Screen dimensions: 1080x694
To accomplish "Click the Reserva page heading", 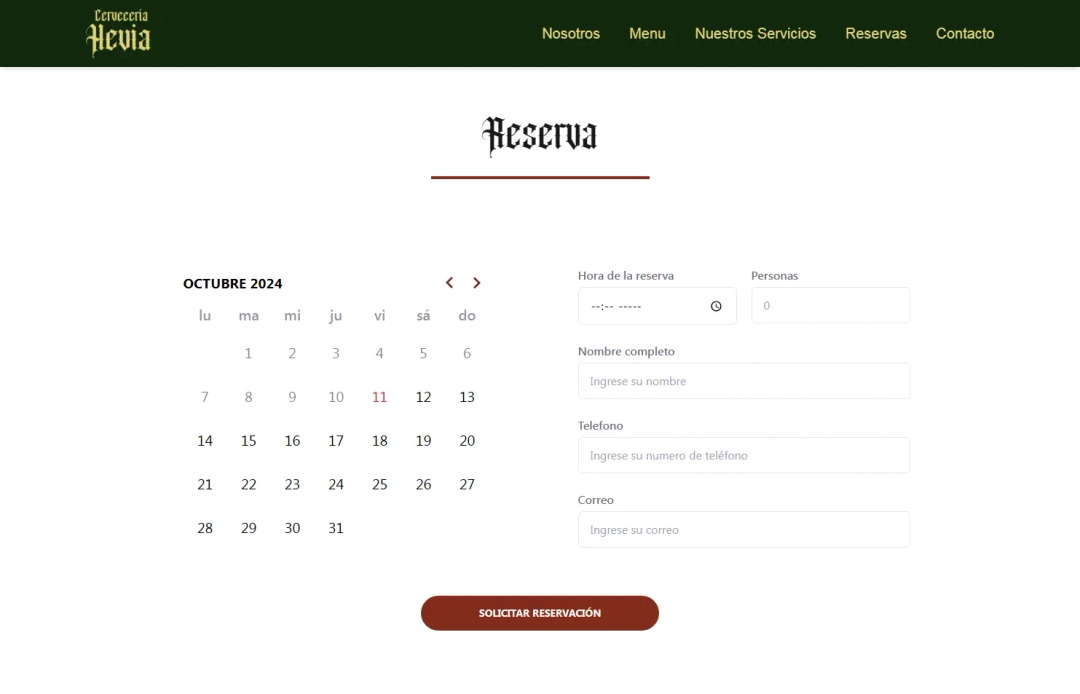I will 540,136.
